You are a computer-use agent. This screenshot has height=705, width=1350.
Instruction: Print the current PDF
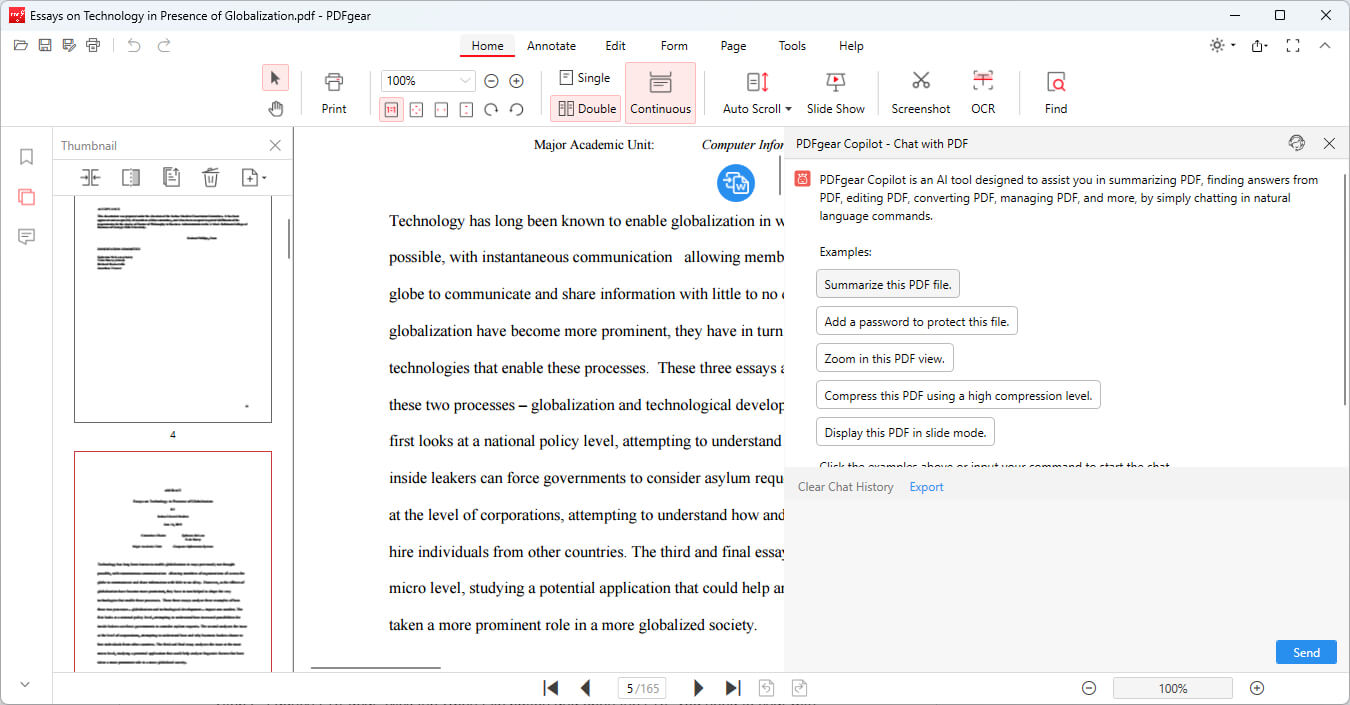coord(333,90)
